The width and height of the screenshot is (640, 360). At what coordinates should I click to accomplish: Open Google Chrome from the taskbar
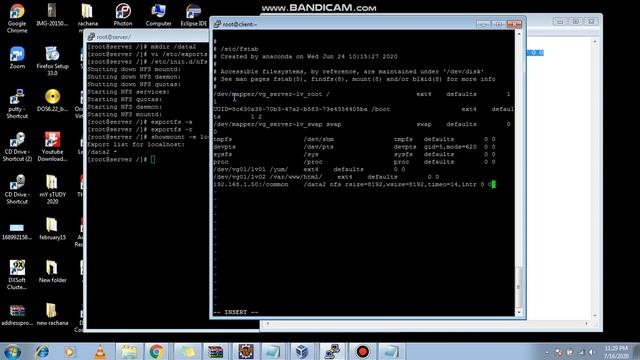coord(156,351)
